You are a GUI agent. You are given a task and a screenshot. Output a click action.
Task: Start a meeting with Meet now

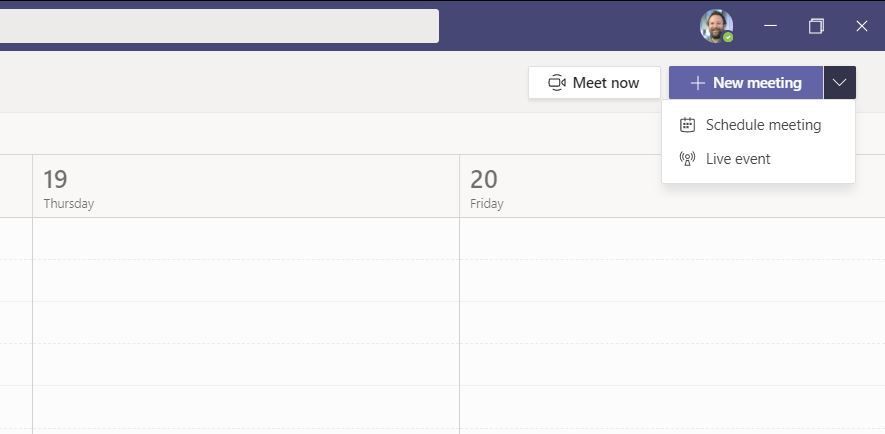594,83
